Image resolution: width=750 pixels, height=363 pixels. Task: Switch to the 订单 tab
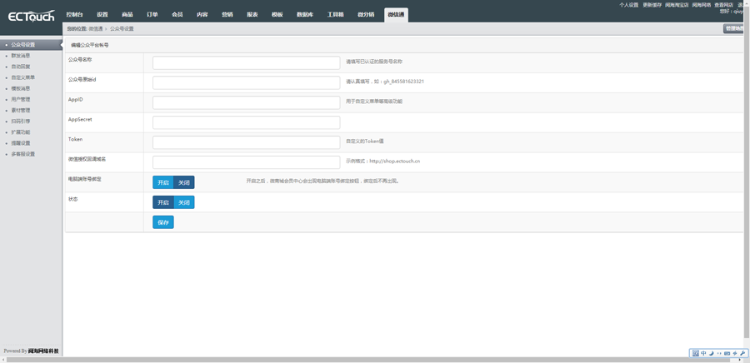153,15
